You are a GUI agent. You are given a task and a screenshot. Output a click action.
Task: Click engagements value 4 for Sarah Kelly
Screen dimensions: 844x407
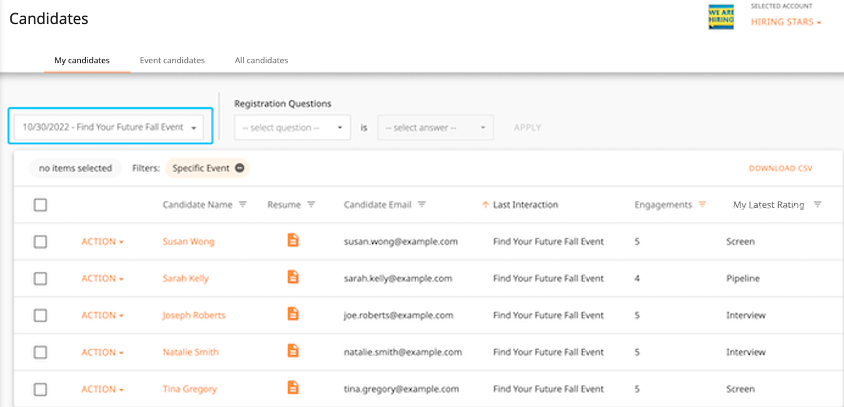637,278
